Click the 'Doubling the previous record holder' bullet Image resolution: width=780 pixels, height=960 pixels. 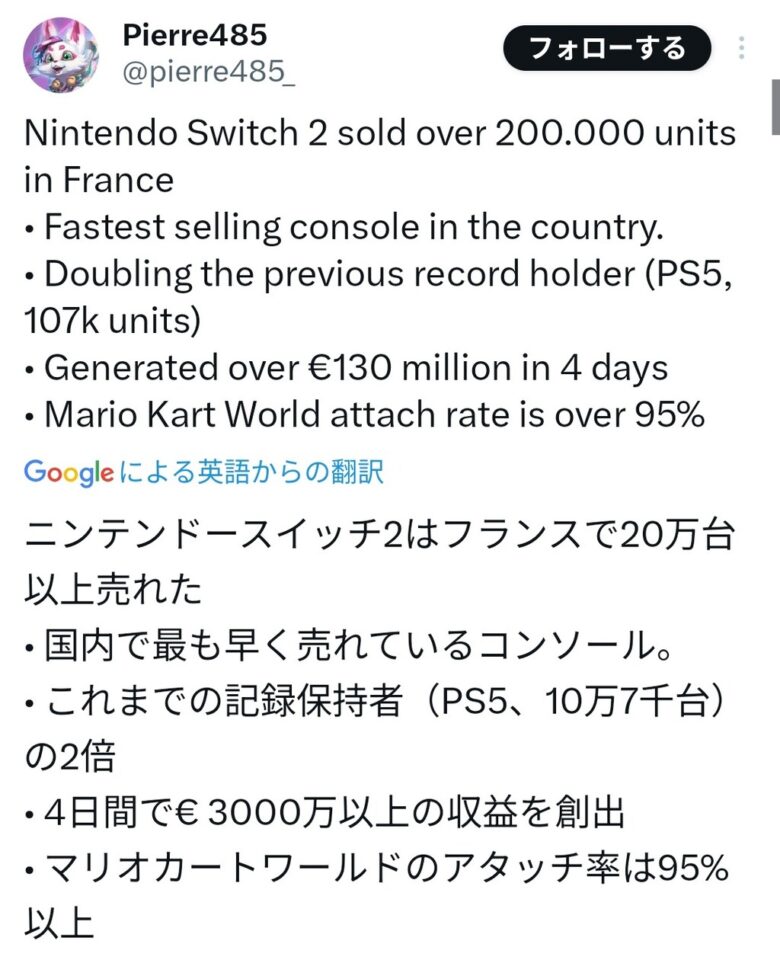tap(379, 274)
